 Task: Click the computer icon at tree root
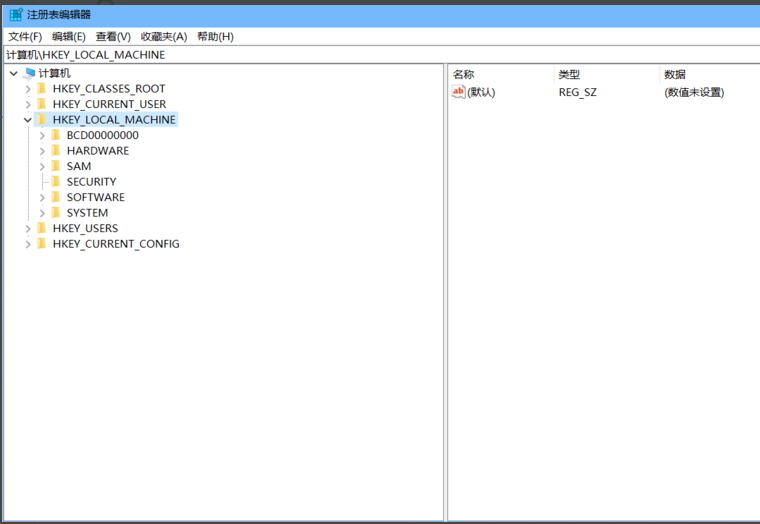coord(29,73)
